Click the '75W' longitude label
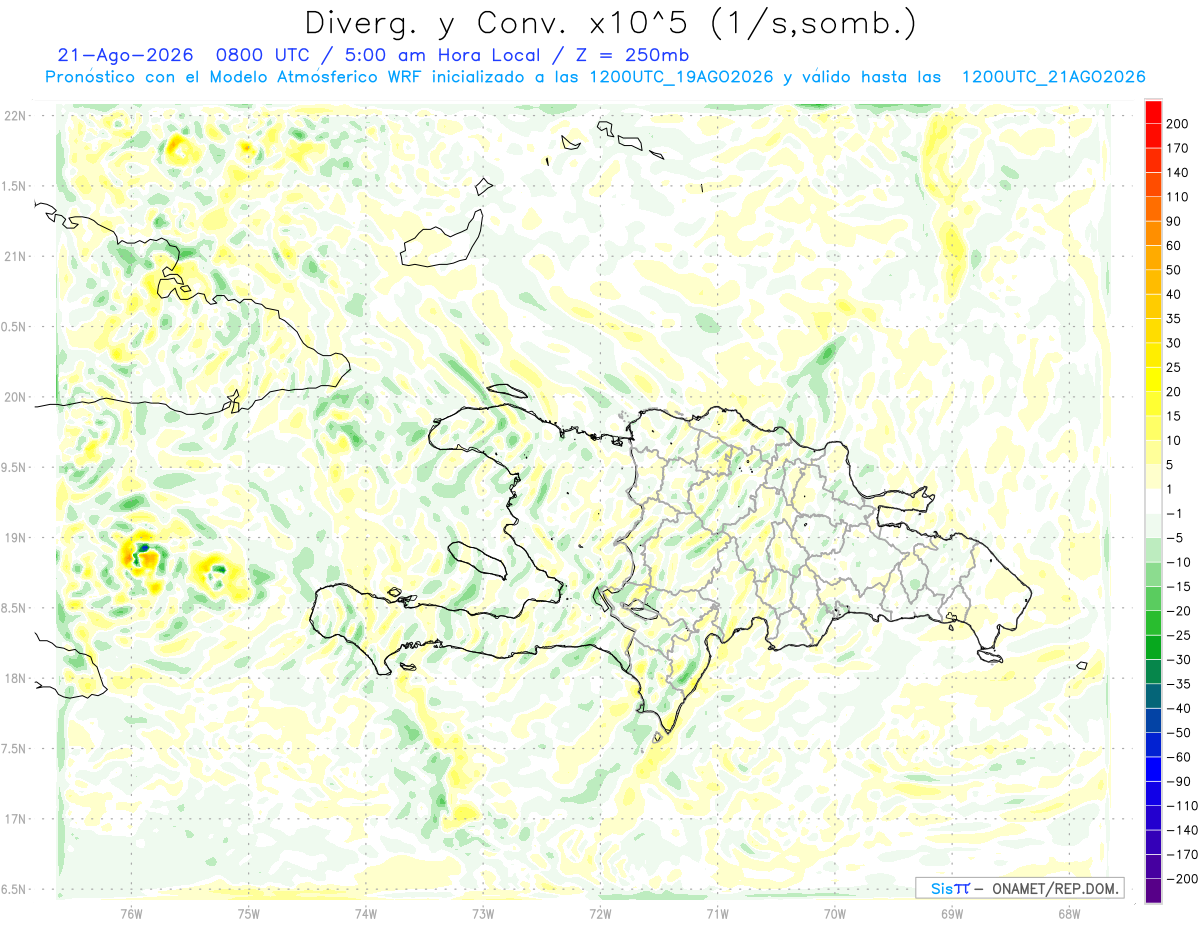Viewport: 1200px width, 927px height. [248, 913]
